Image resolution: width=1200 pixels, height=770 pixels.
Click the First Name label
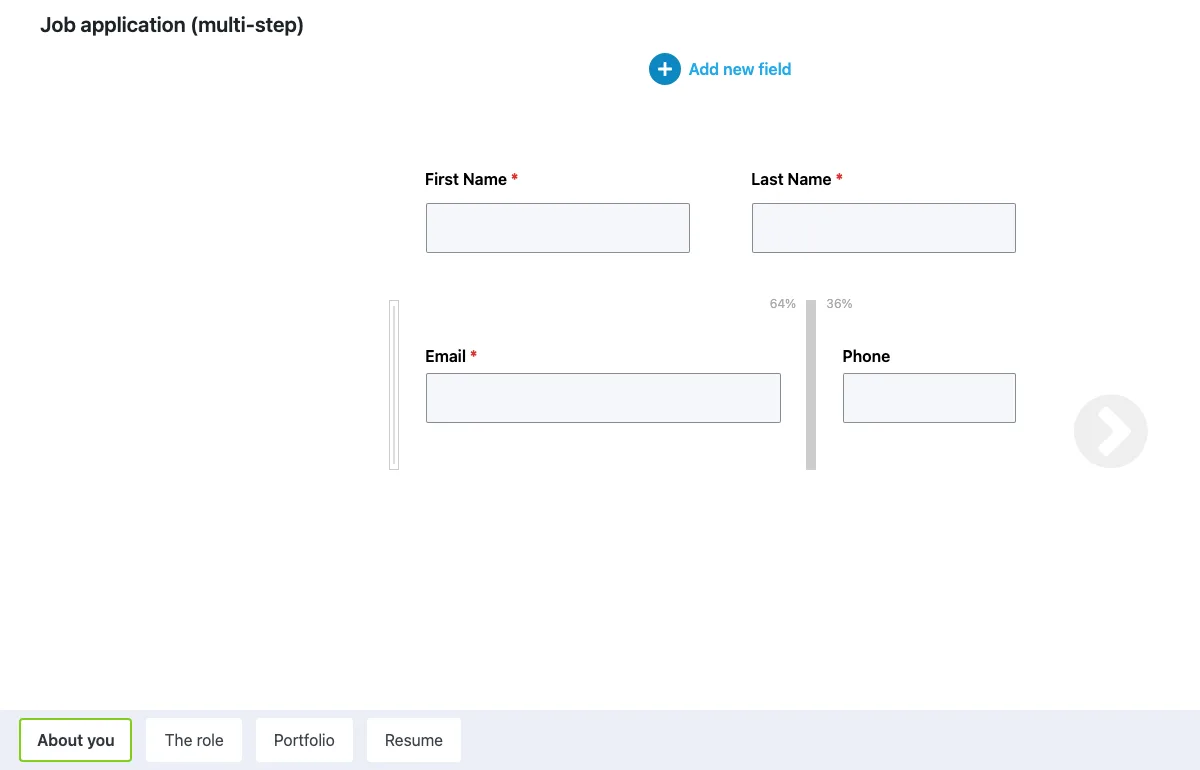coord(466,179)
